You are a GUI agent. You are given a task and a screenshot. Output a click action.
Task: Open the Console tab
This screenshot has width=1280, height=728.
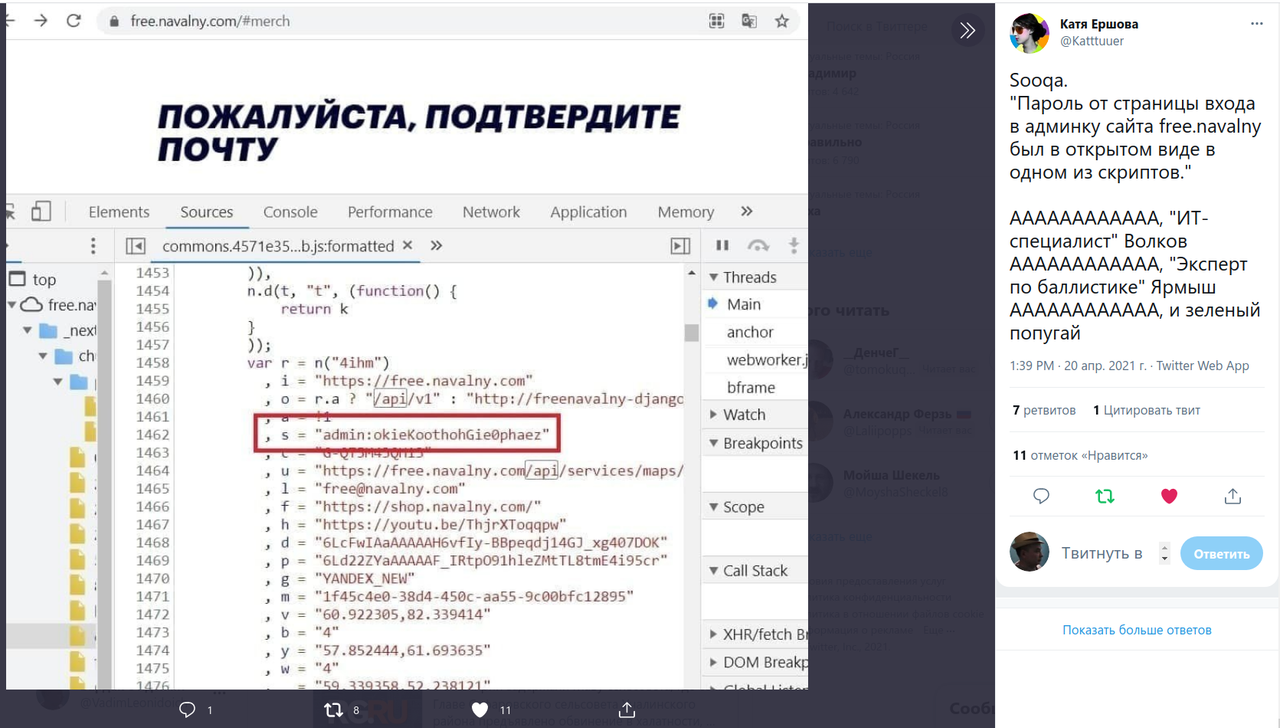coord(291,212)
